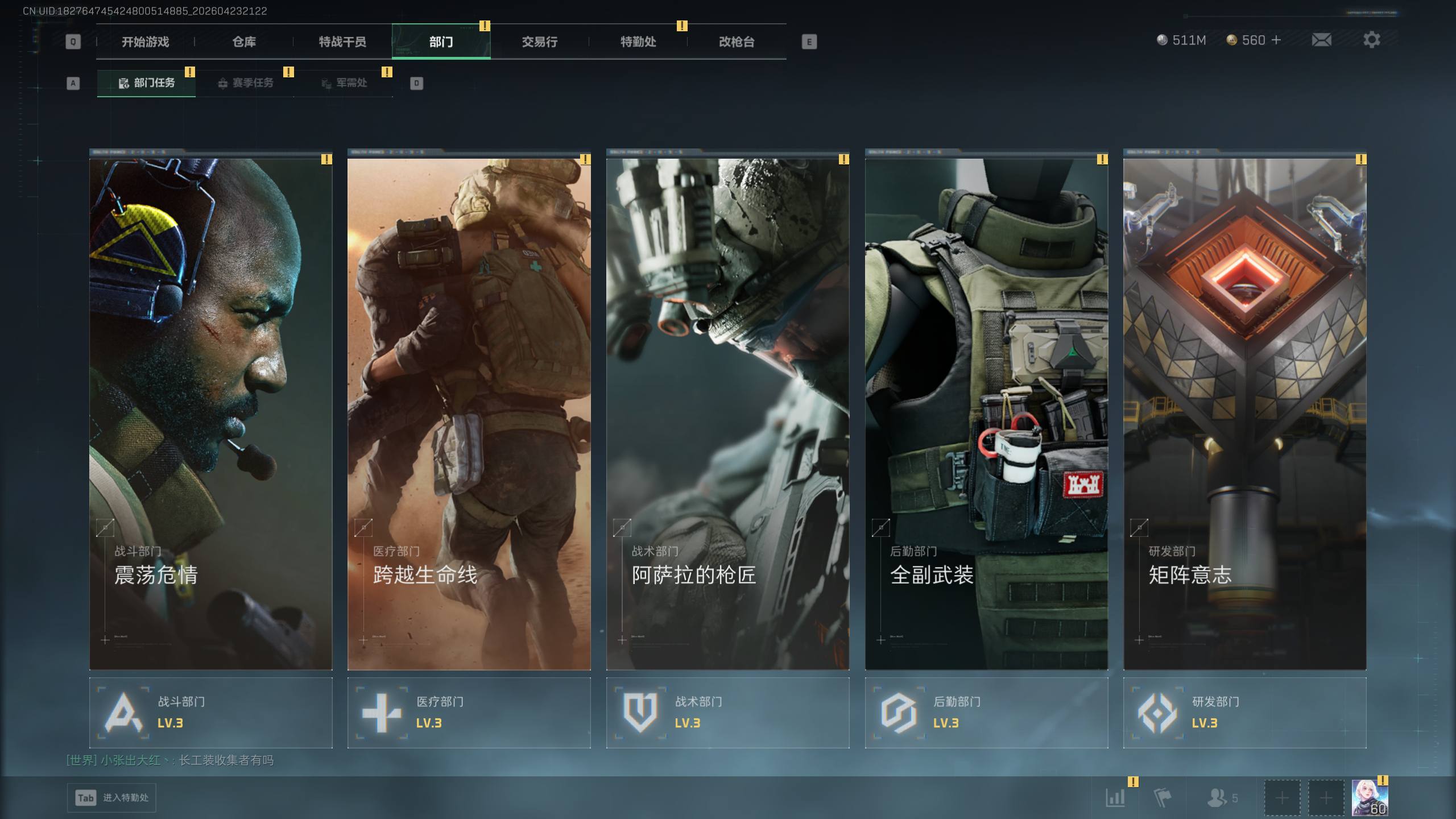1456x819 pixels.
Task: Switch to the 特战干员 tab
Action: point(342,42)
